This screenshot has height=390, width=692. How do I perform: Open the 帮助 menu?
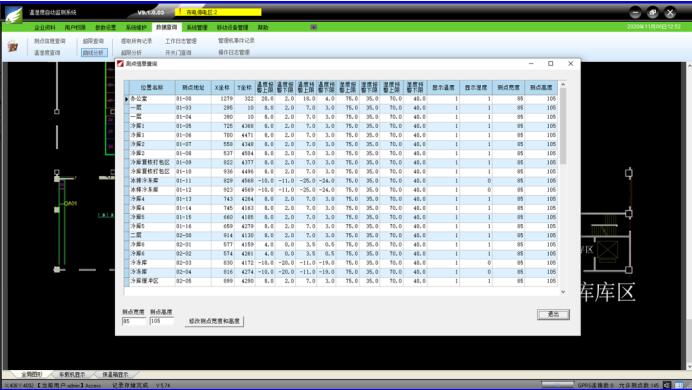point(263,27)
